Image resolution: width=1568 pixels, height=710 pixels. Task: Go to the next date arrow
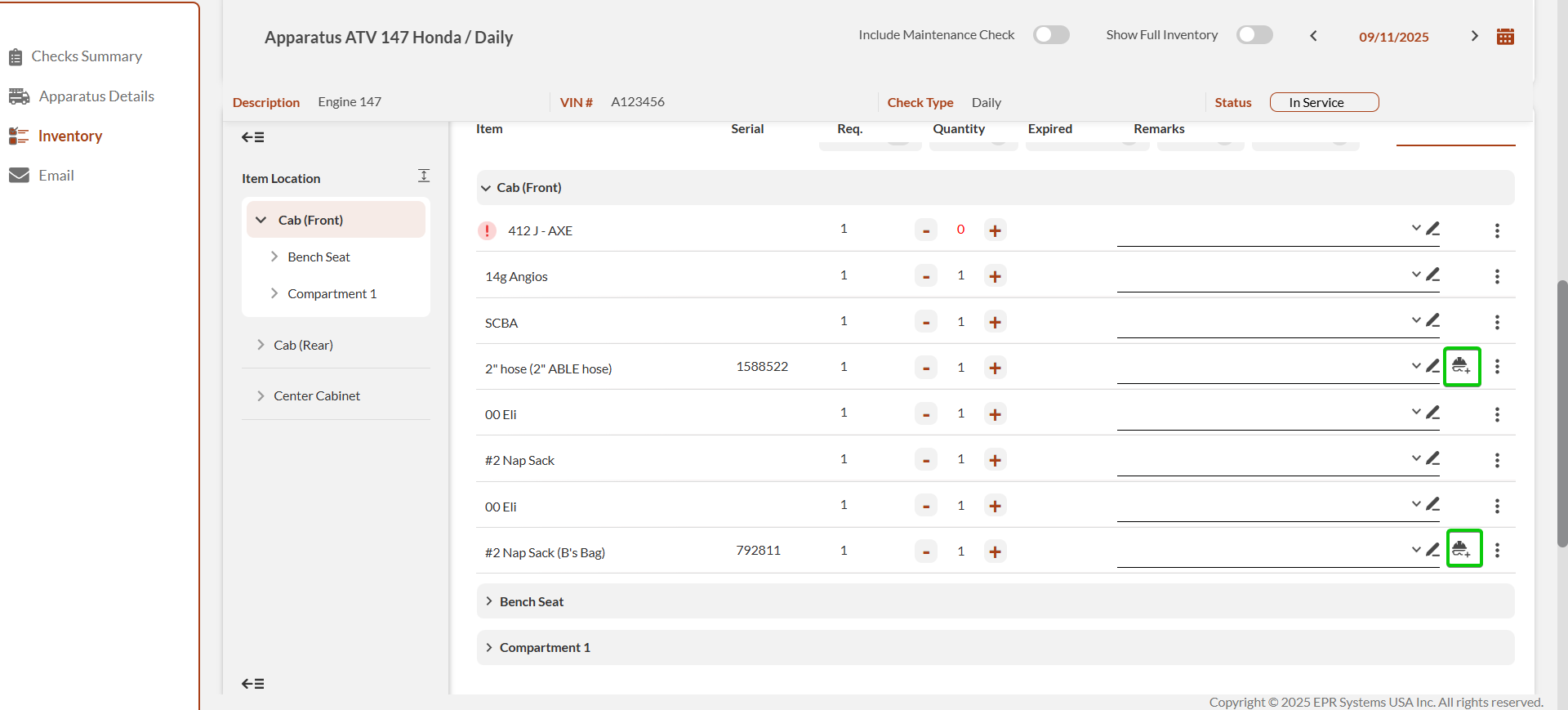[1474, 36]
